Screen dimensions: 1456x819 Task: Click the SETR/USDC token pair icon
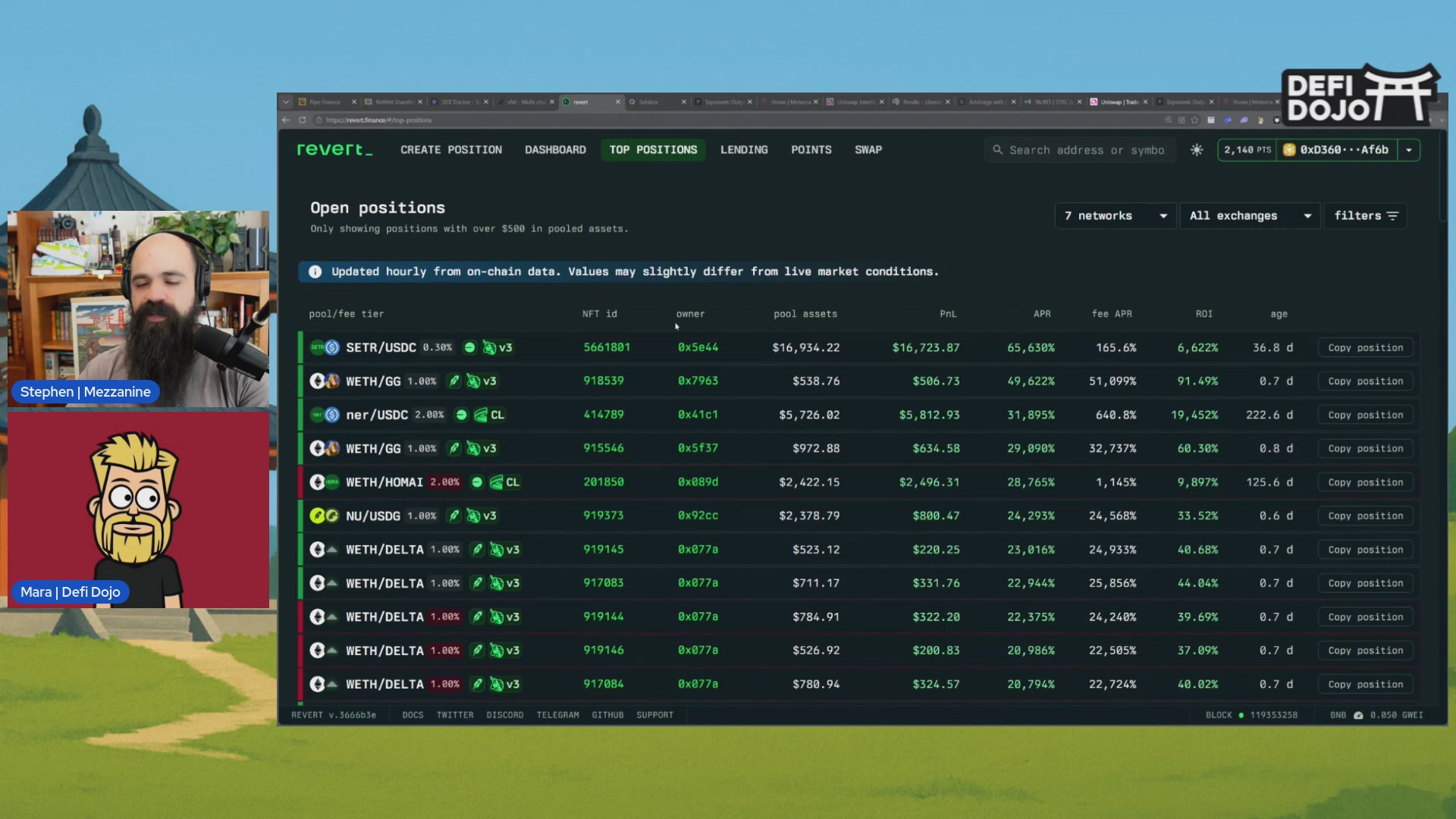pyautogui.click(x=325, y=347)
